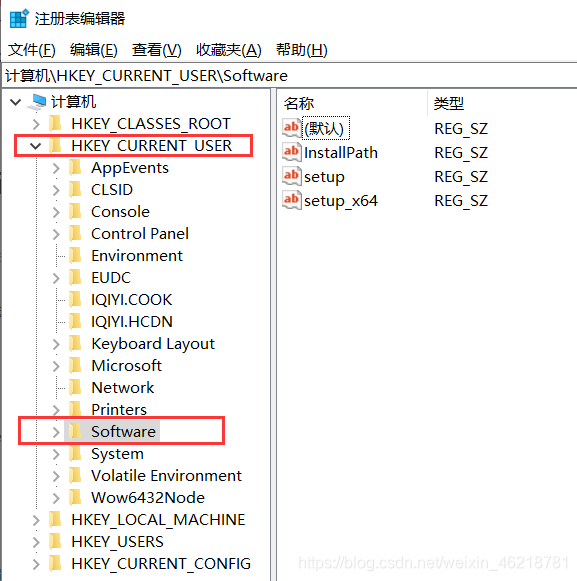Click the HKEY_CLASSES_ROOT folder icon
Screen dimensions: 577x581
click(x=56, y=123)
